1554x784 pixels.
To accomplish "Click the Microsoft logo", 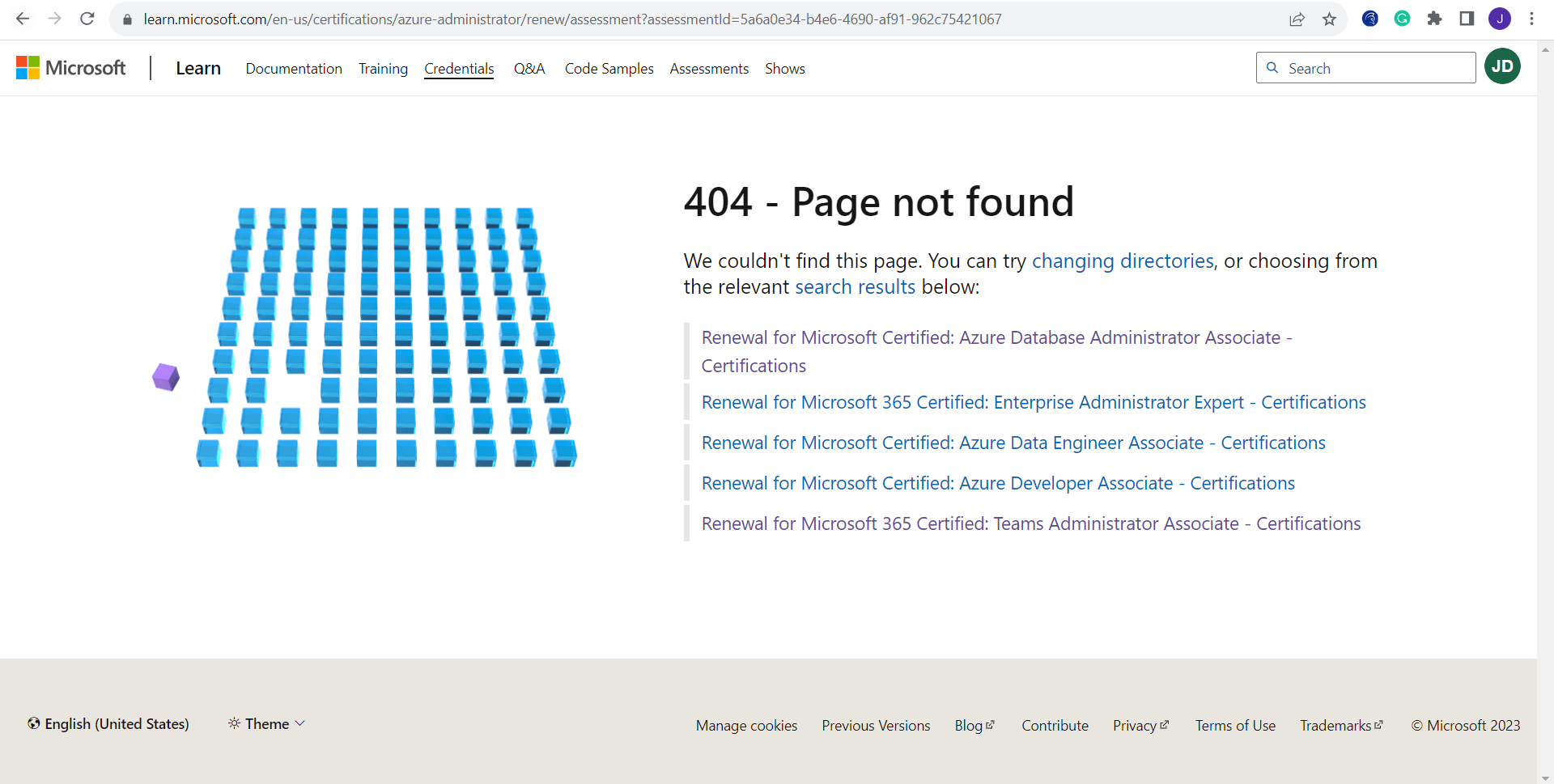I will tap(71, 68).
